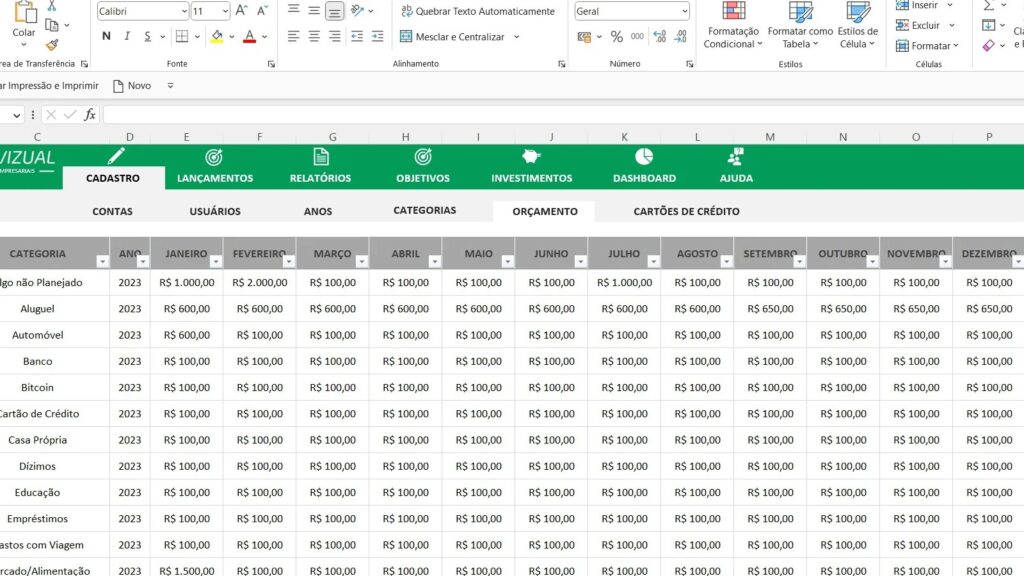Click the CARTÕES DE CRÉDITO link

point(686,212)
